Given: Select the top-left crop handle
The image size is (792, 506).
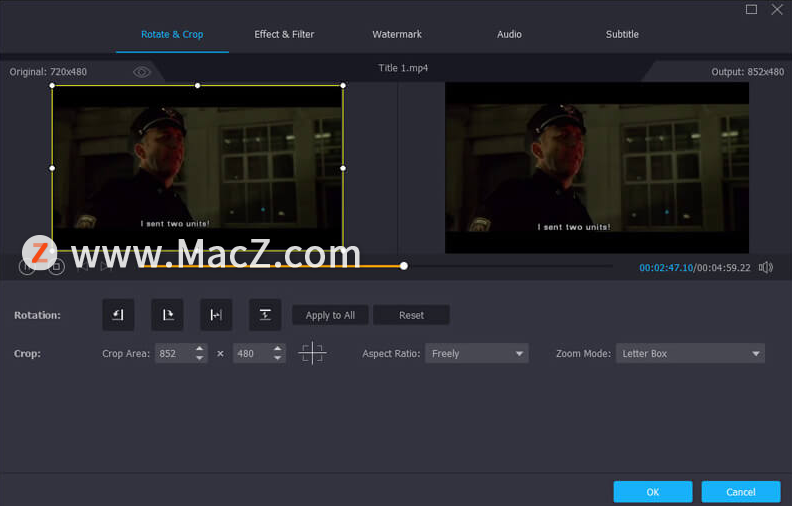Looking at the screenshot, I should pyautogui.click(x=52, y=85).
